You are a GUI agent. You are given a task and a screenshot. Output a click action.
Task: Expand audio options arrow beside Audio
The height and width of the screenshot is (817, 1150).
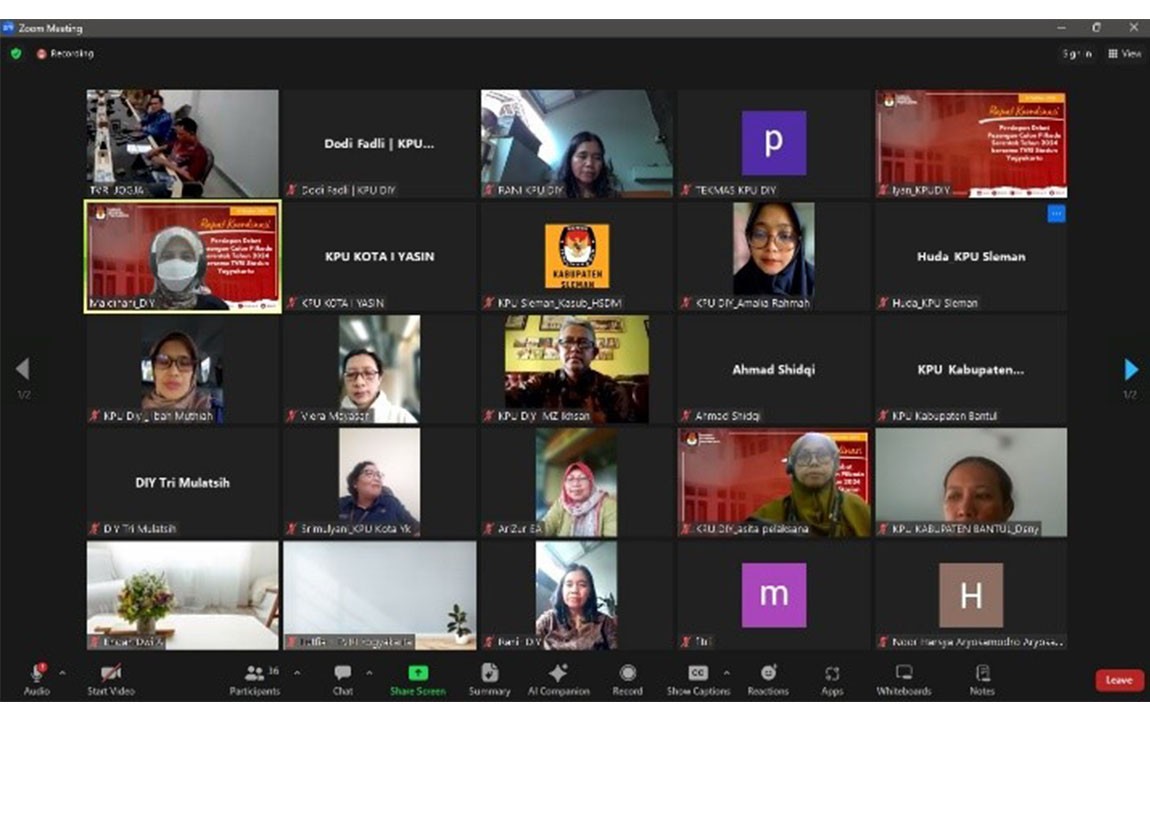click(62, 673)
